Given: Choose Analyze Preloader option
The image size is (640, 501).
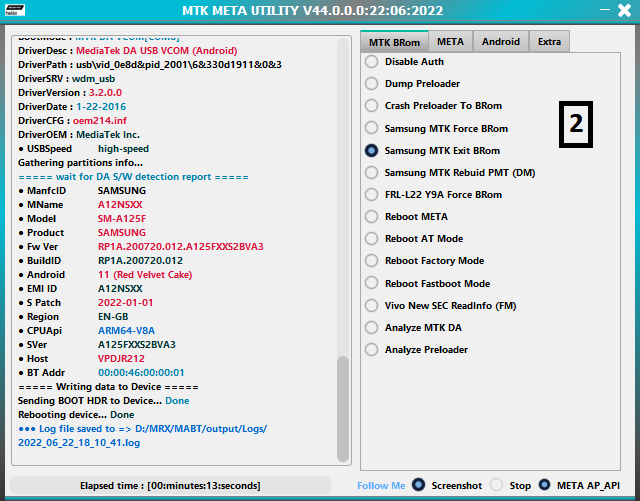Looking at the screenshot, I should (417, 350).
